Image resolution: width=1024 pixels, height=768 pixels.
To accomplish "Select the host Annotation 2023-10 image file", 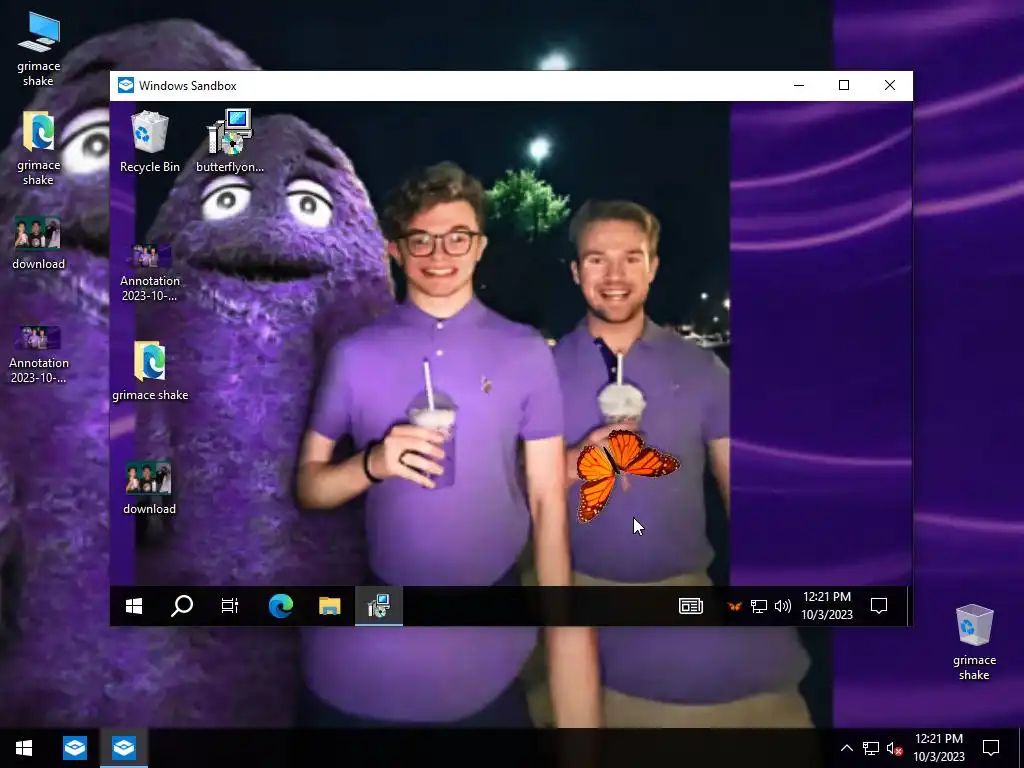I will 39,355.
